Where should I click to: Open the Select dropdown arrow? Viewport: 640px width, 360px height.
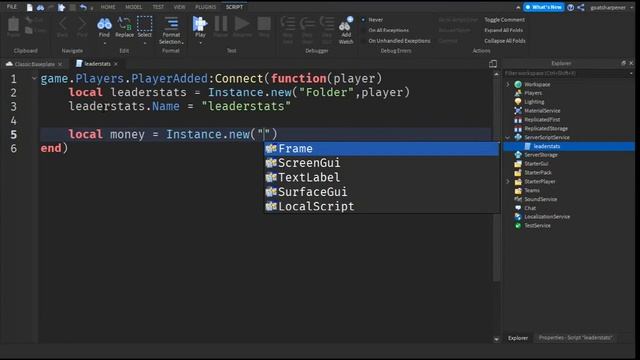tap(144, 43)
